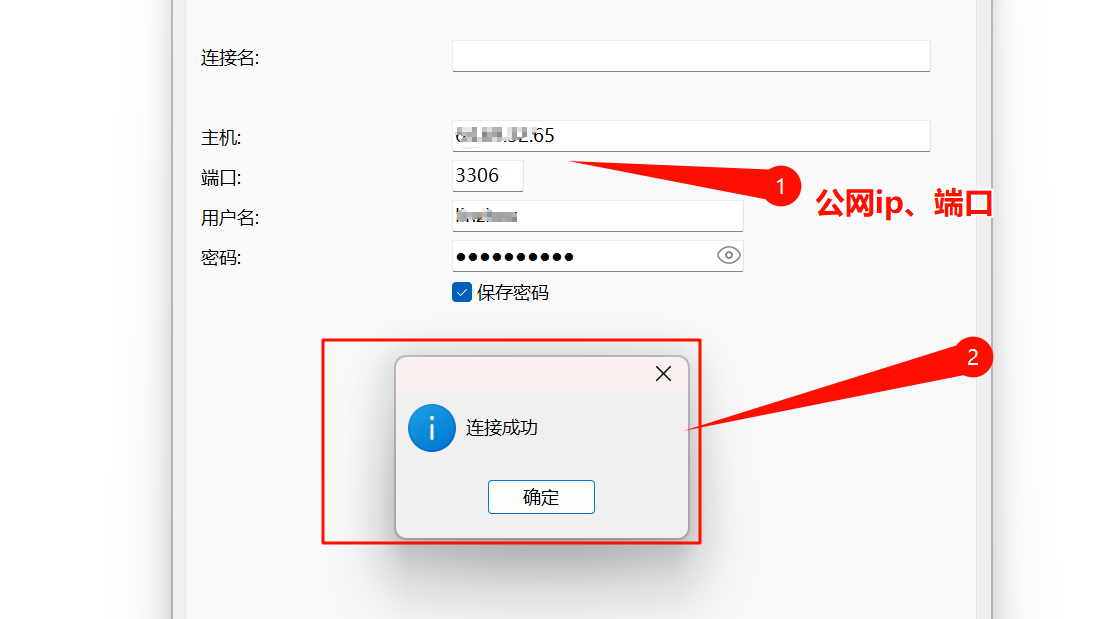Image resolution: width=1119 pixels, height=619 pixels.
Task: Click the 连接成功 message text
Action: tap(502, 428)
